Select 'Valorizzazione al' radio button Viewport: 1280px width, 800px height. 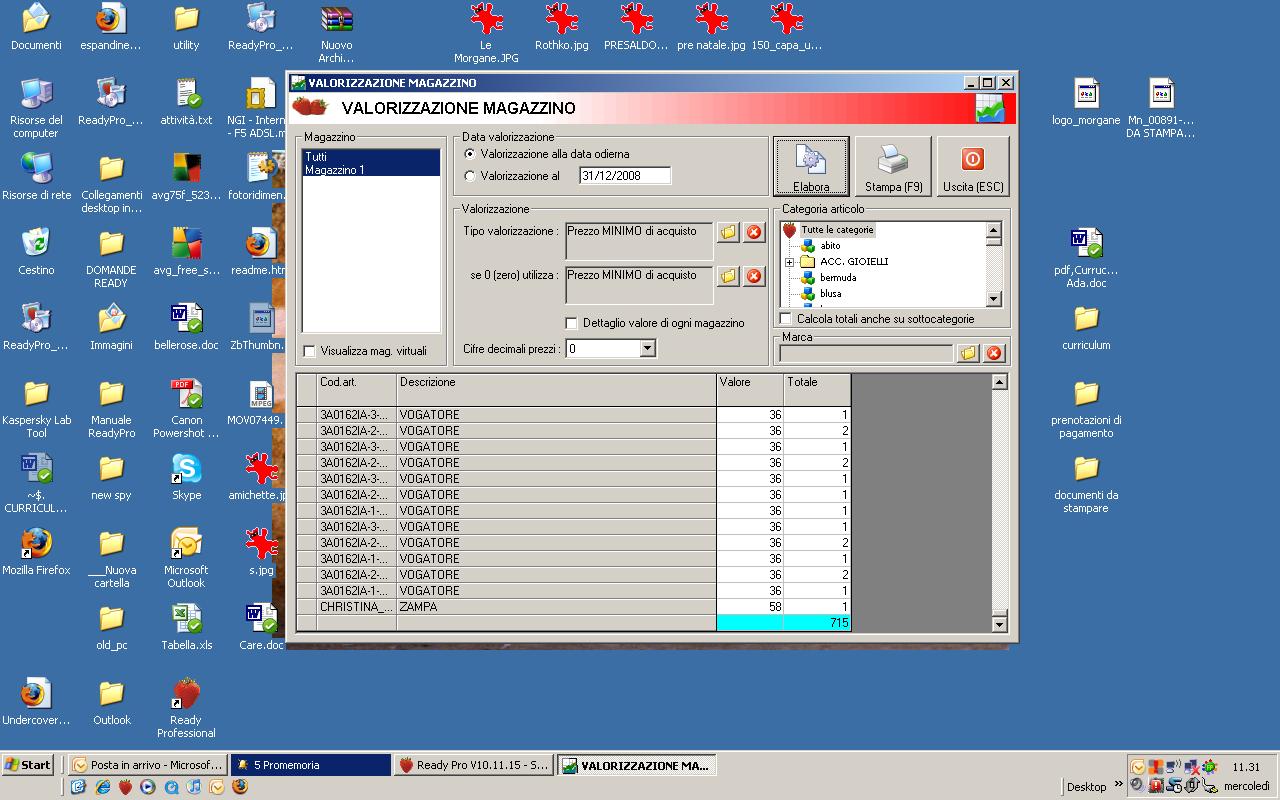(471, 176)
